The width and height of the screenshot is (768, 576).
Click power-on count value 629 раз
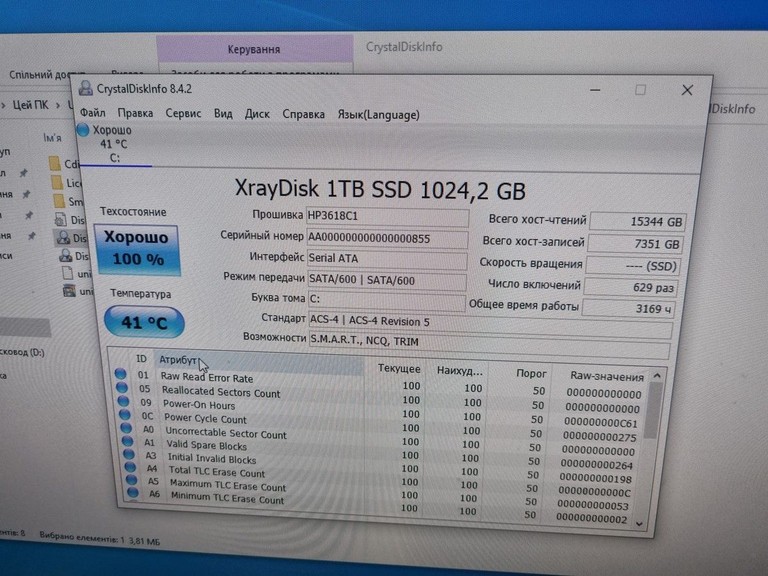630,288
